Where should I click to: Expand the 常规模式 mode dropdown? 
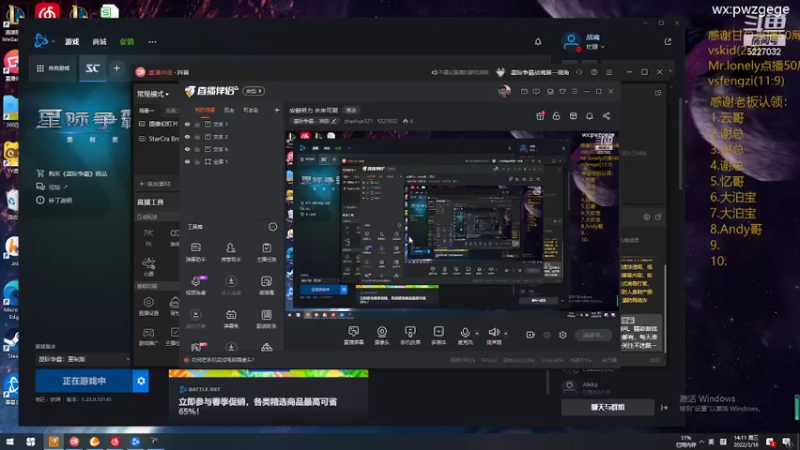pyautogui.click(x=153, y=94)
